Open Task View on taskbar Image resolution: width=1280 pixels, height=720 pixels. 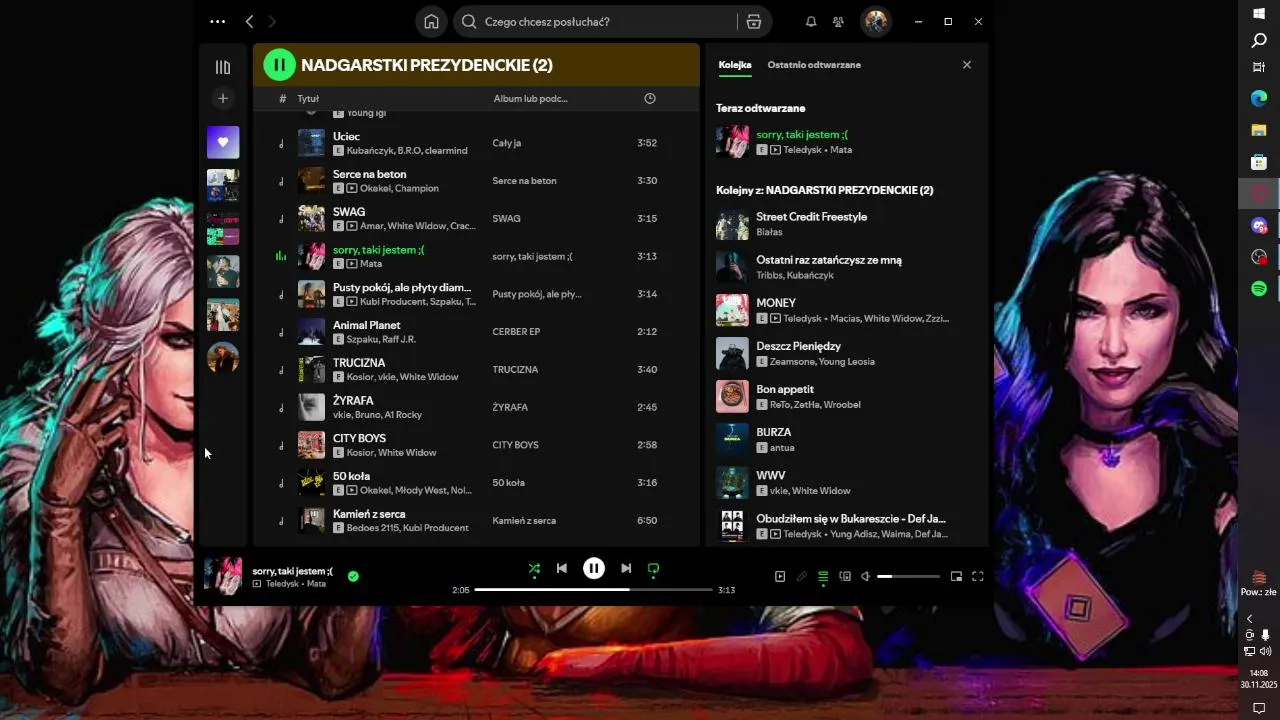tap(1259, 67)
